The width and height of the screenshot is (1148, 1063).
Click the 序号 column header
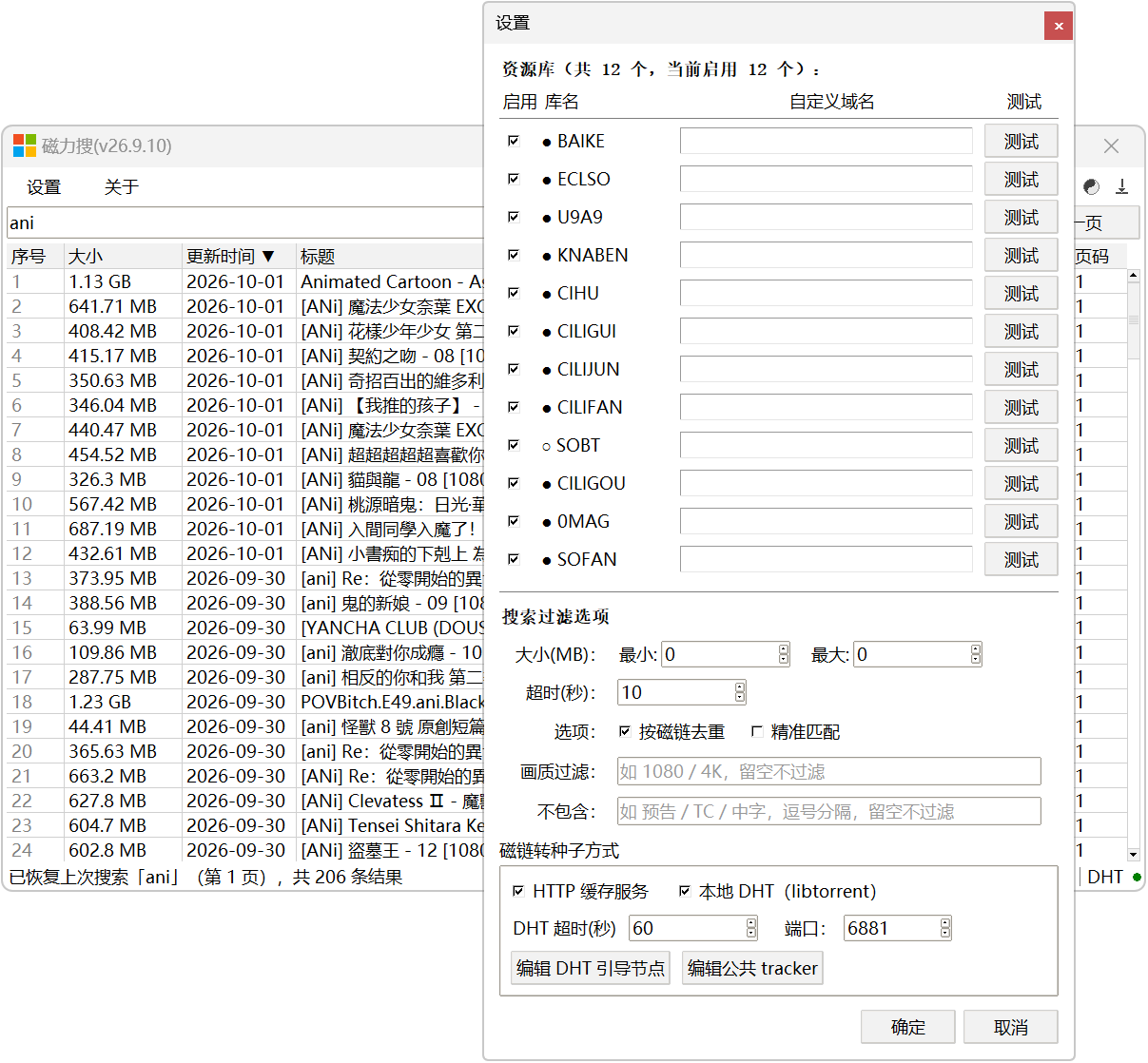tap(35, 257)
